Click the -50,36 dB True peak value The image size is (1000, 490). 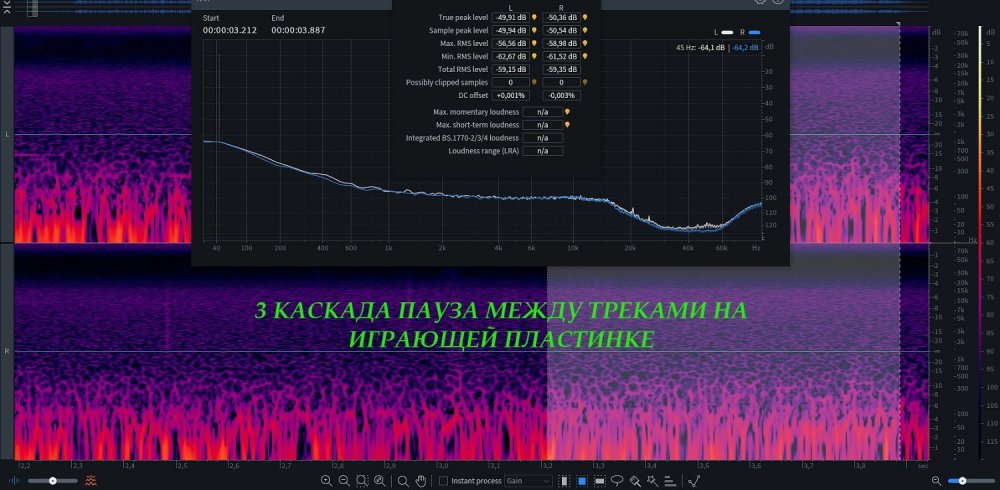click(561, 17)
